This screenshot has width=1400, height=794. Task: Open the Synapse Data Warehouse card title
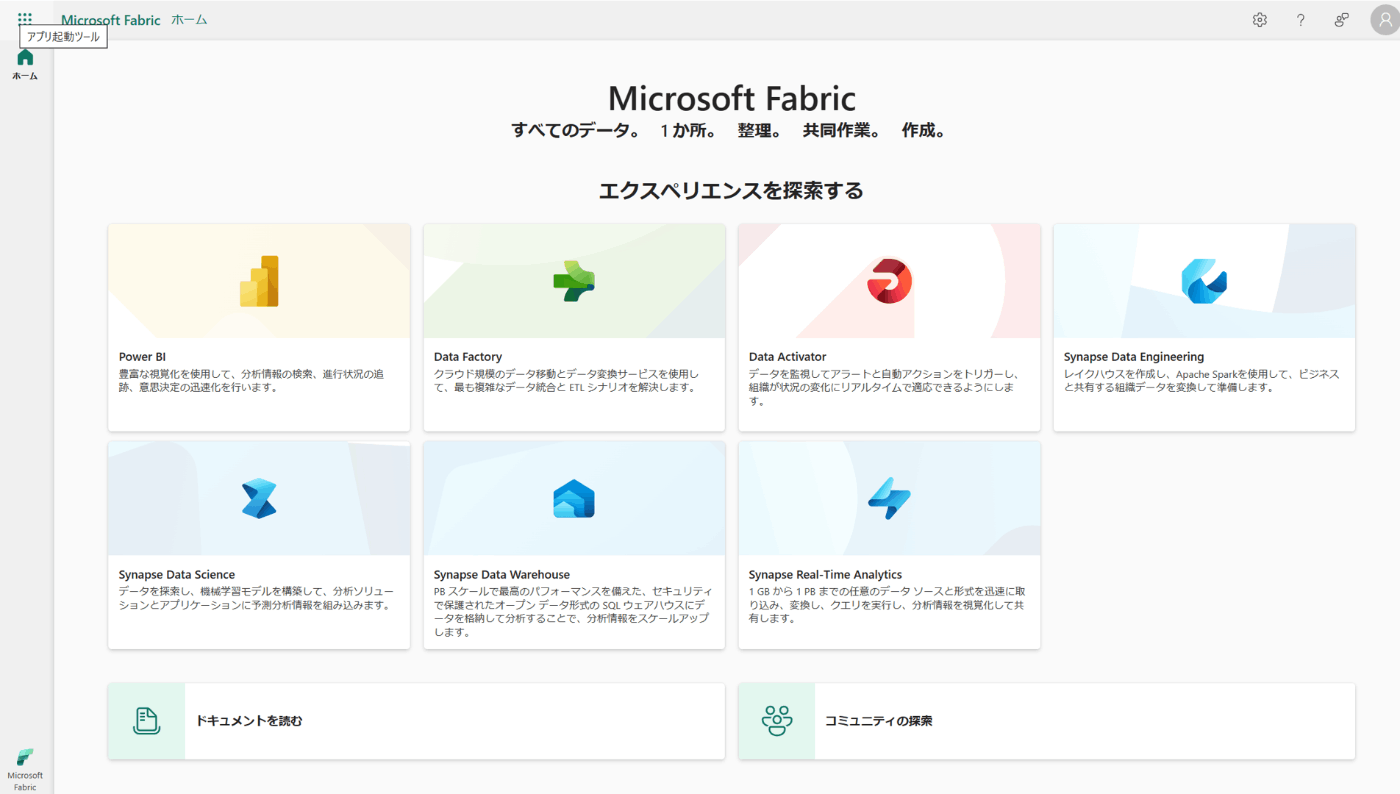(502, 575)
